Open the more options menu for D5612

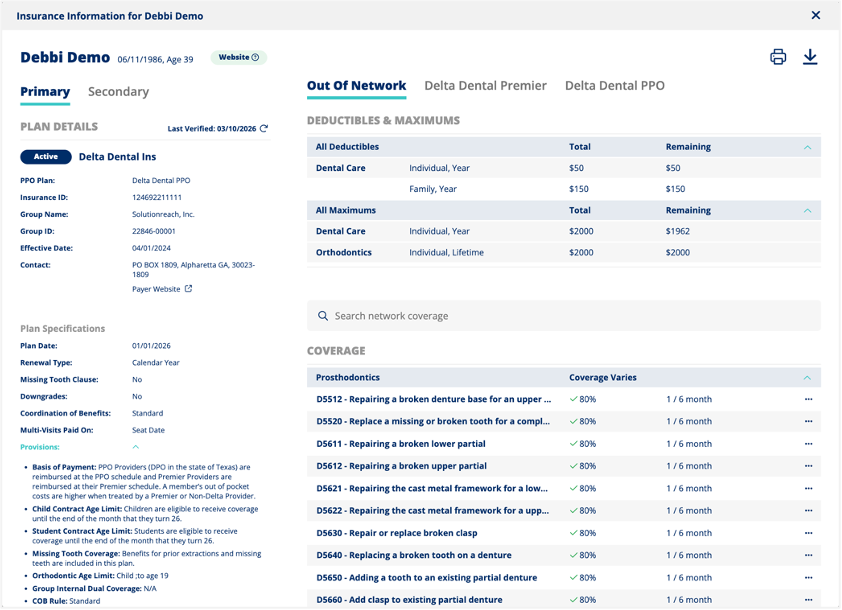[x=809, y=466]
